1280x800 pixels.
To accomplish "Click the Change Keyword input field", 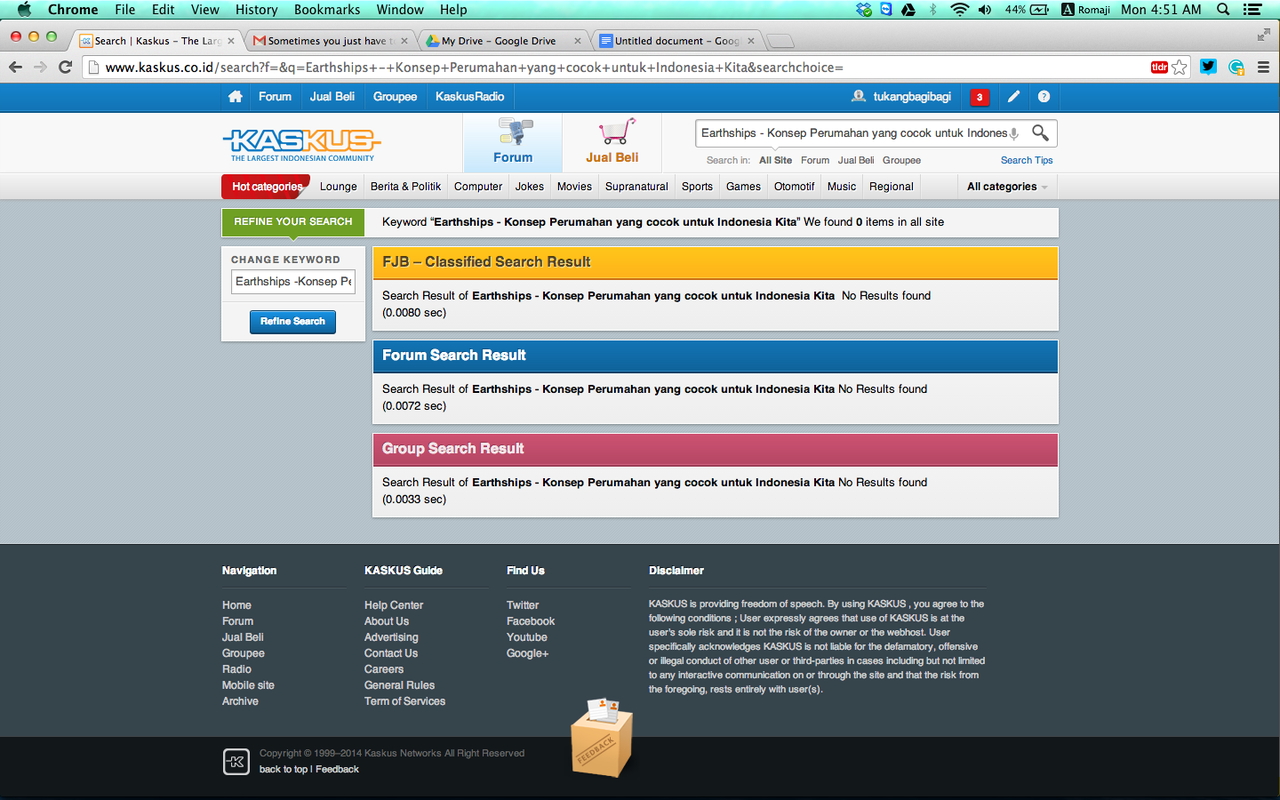I will click(293, 282).
